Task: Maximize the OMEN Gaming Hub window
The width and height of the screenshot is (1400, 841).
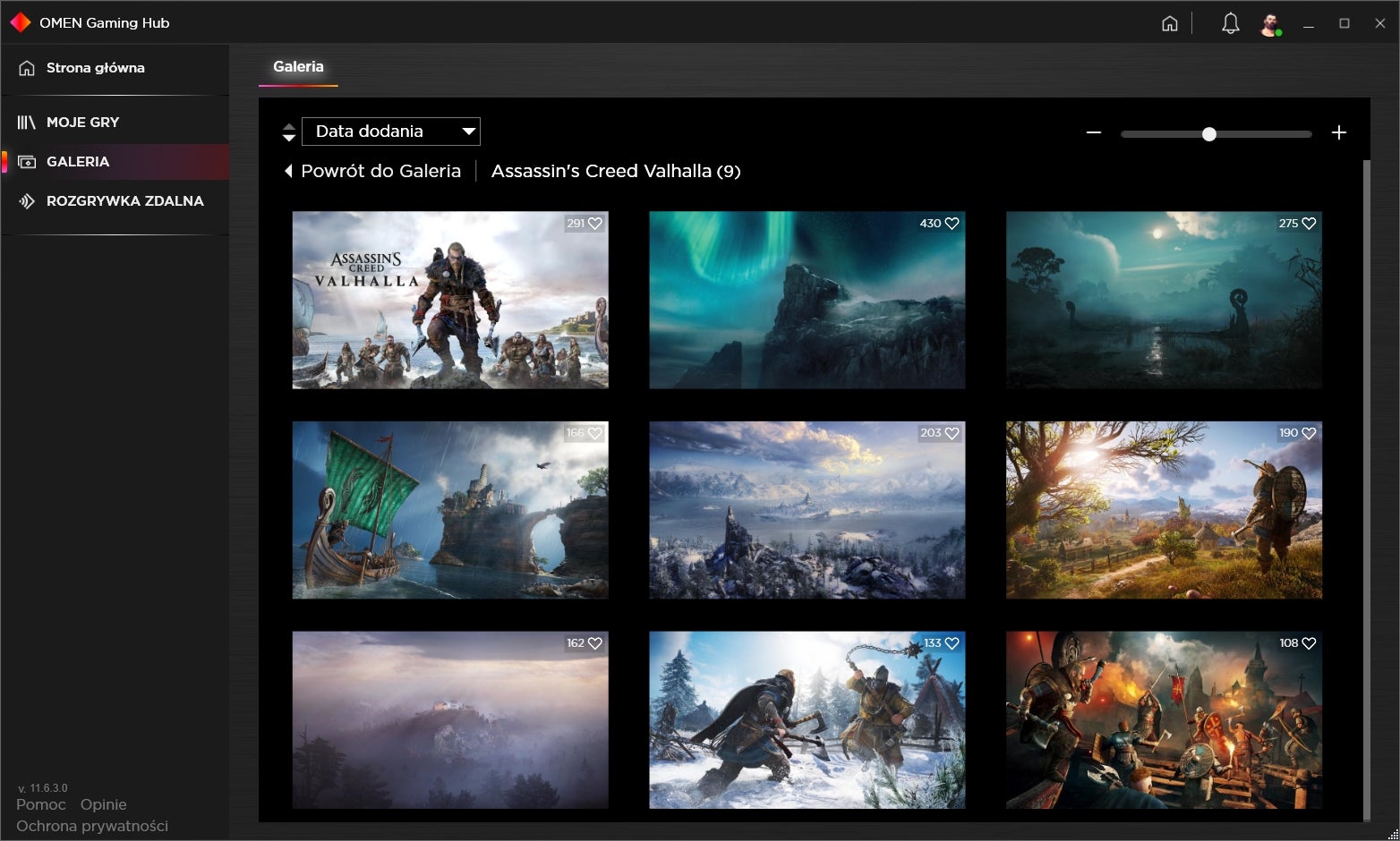Action: click(1344, 24)
